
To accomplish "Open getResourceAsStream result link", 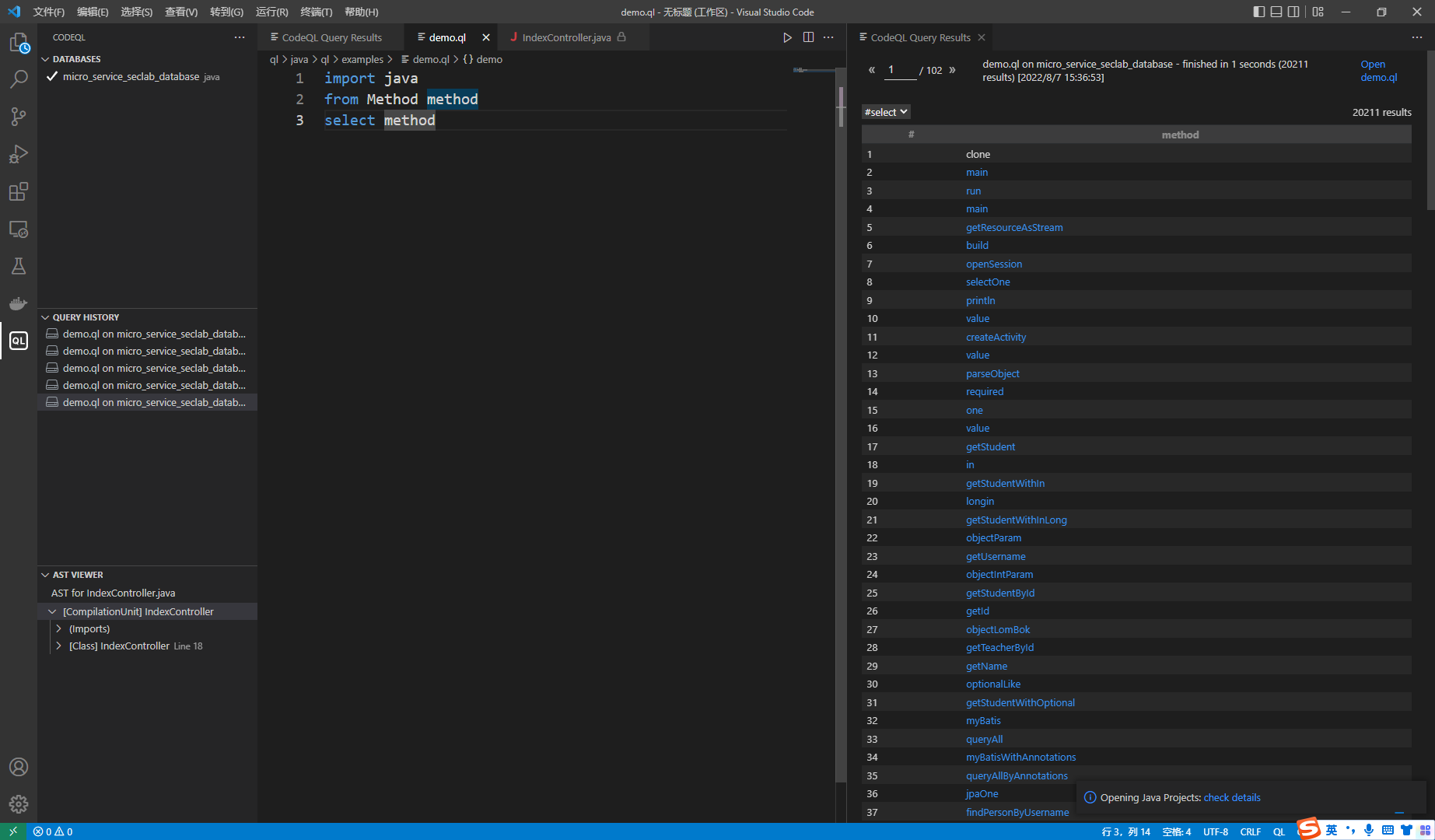I will tap(1014, 228).
